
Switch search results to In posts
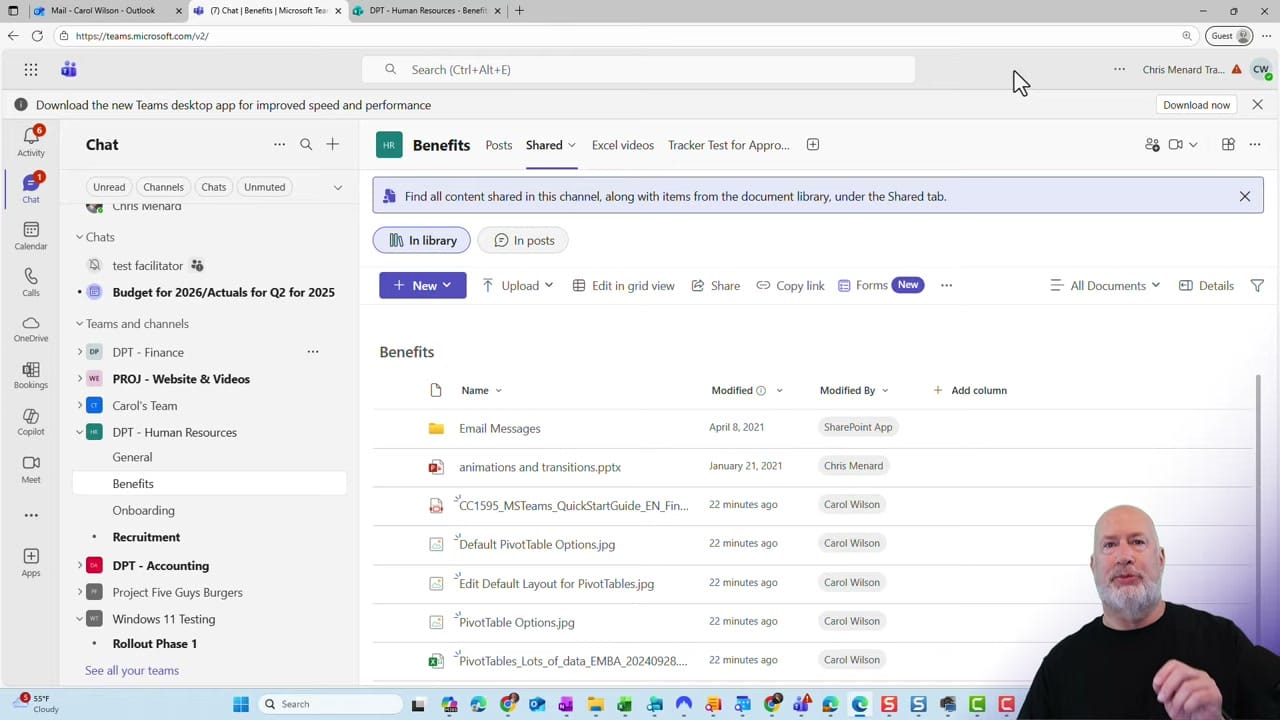click(x=524, y=240)
